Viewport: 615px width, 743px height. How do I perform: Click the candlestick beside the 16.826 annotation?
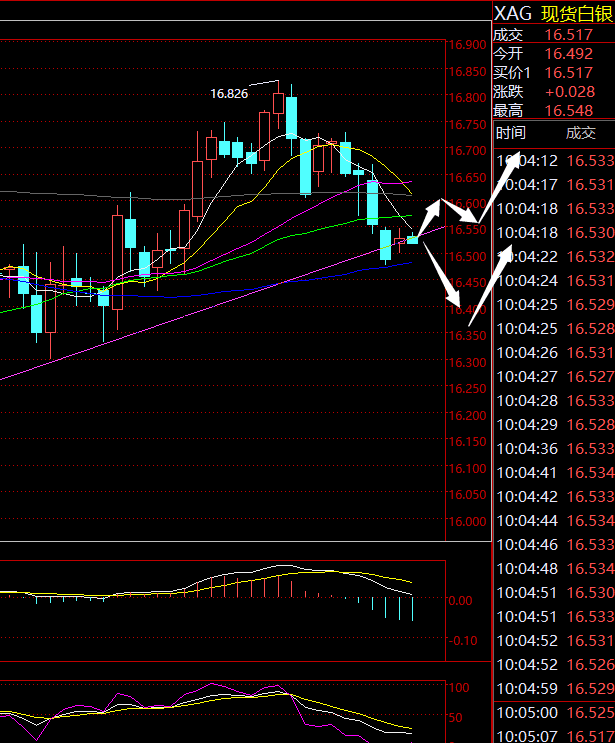tap(279, 104)
